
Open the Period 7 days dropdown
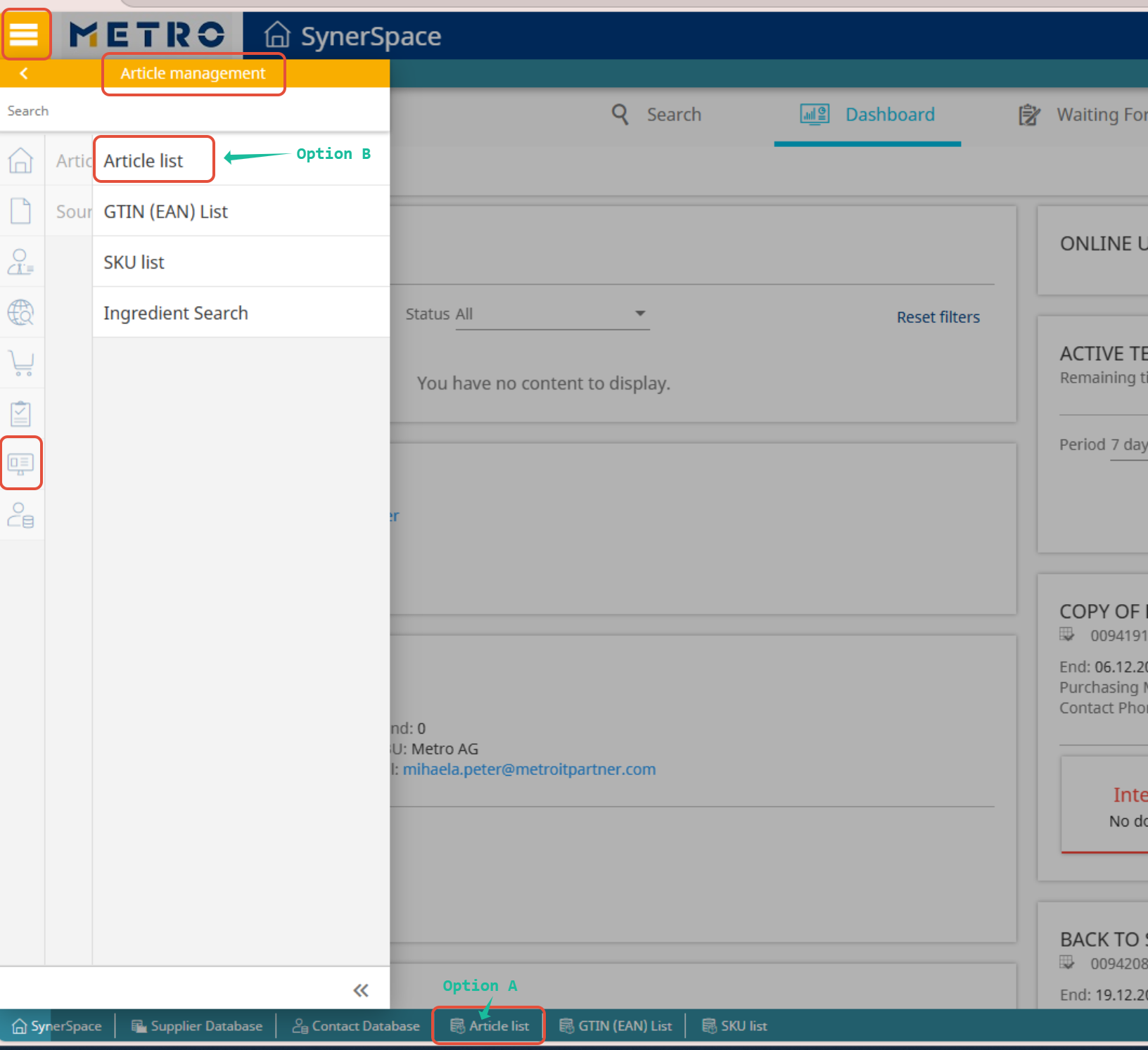click(1129, 445)
